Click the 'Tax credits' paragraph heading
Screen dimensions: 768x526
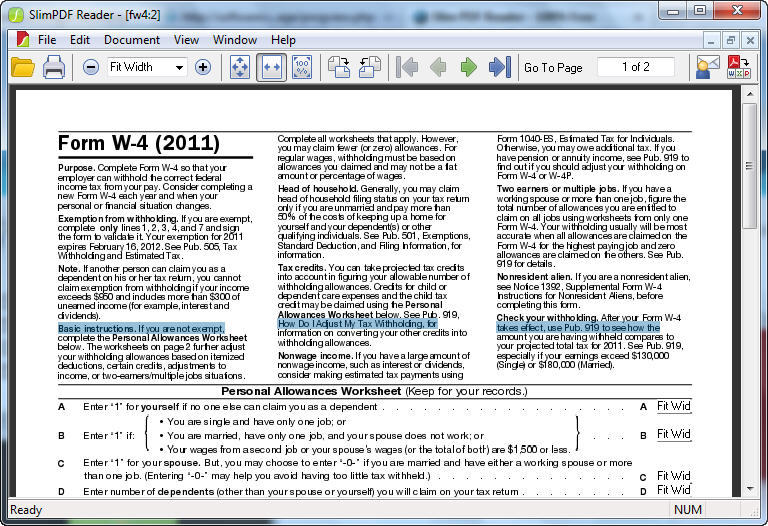(302, 268)
